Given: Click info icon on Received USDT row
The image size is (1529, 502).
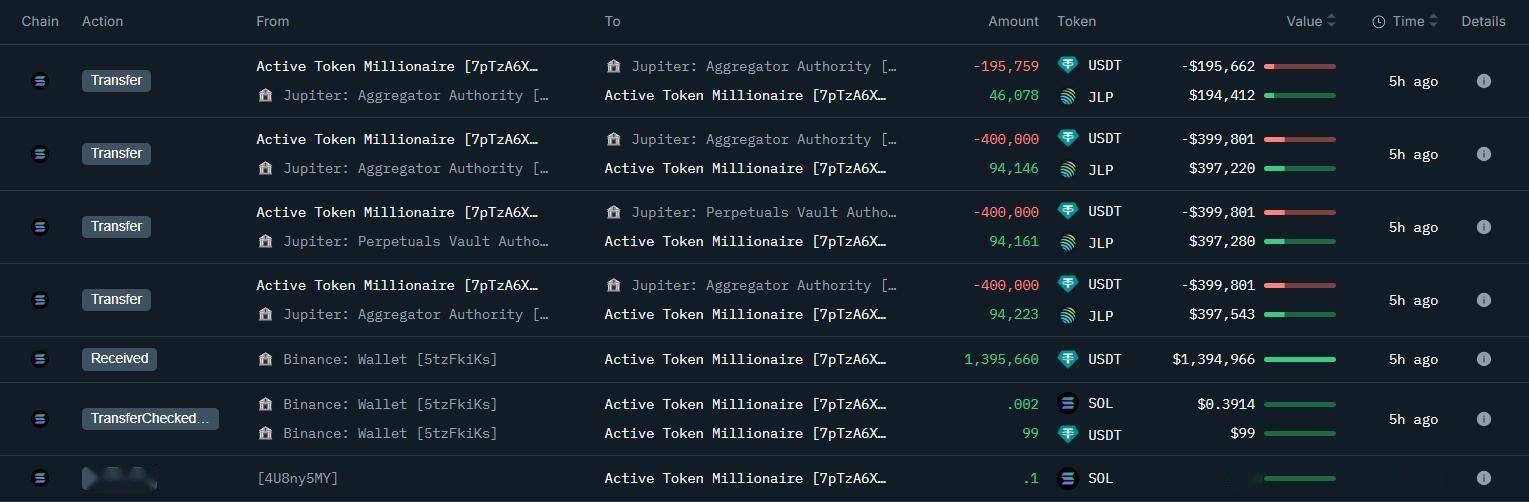Looking at the screenshot, I should 1483,359.
